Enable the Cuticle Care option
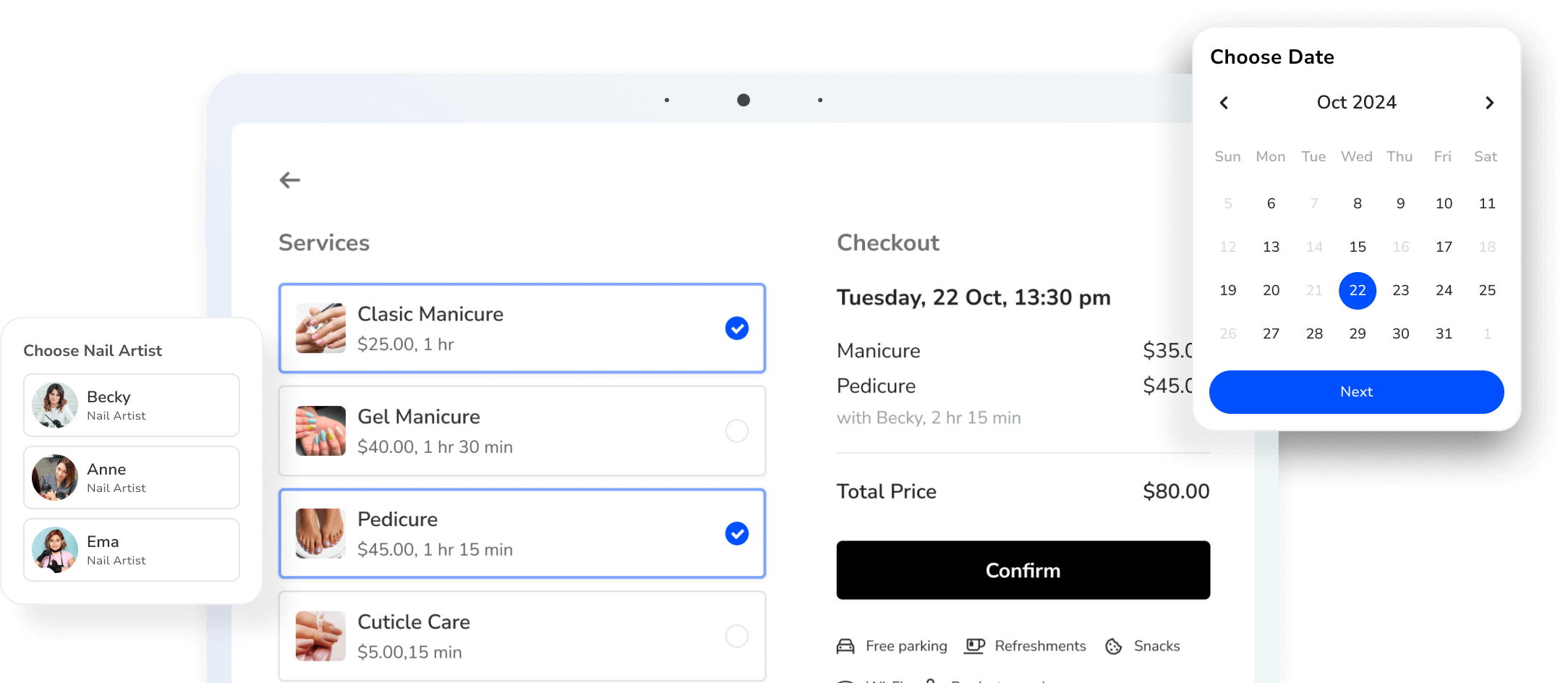1568x683 pixels. click(x=736, y=637)
